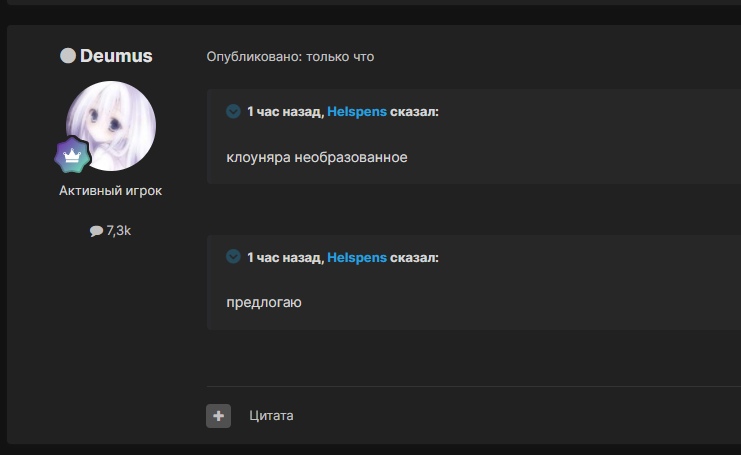
Task: Click "1 час назад" in the first quote header
Action: coord(284,112)
